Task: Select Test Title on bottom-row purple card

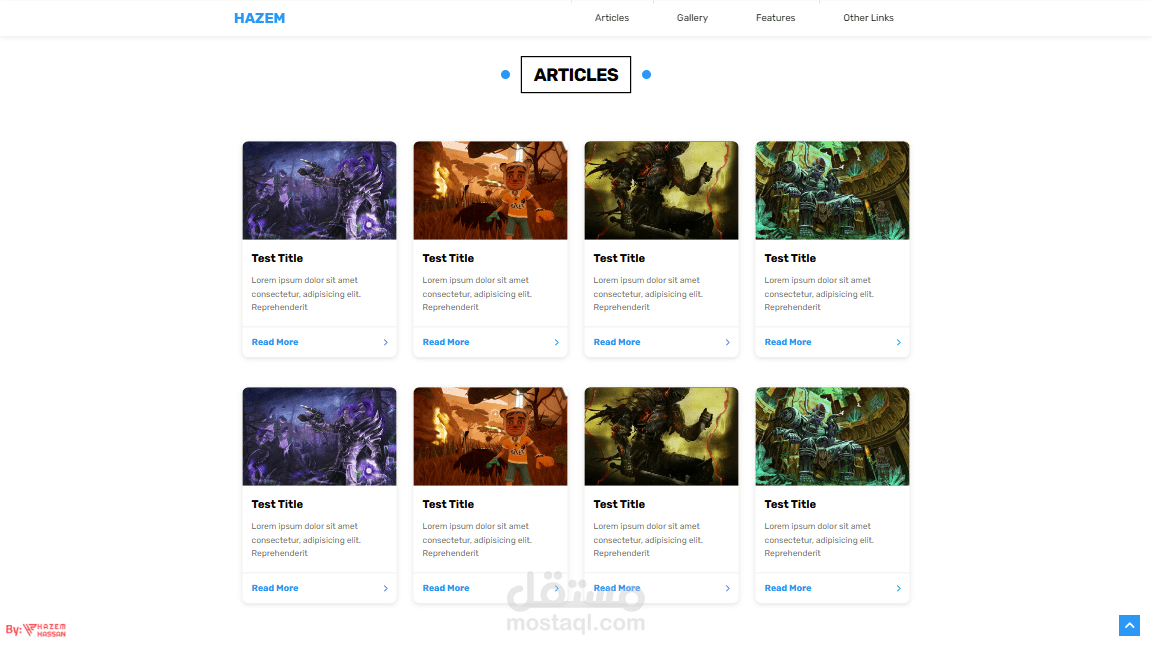Action: [277, 505]
